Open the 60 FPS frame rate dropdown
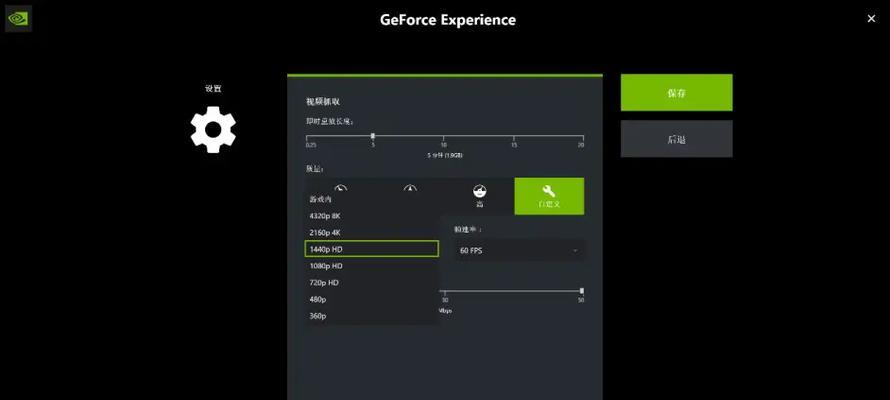 [x=519, y=250]
